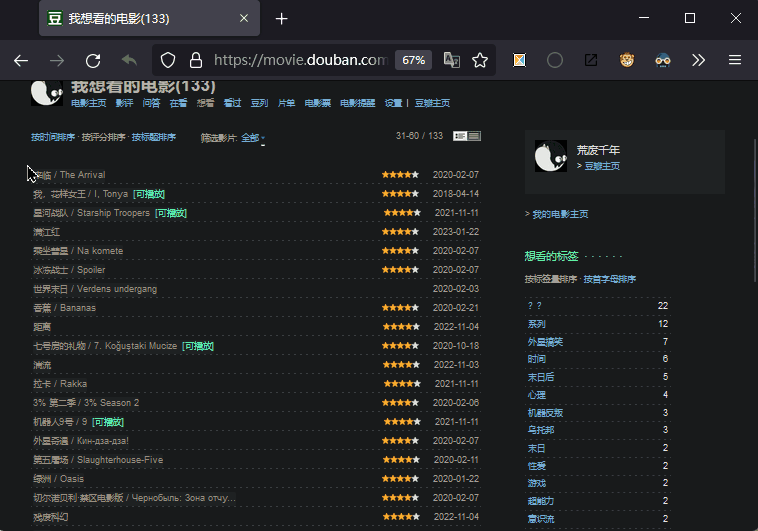The width and height of the screenshot is (758, 531).
Task: Click the 67% zoom level indicator
Action: pos(413,60)
